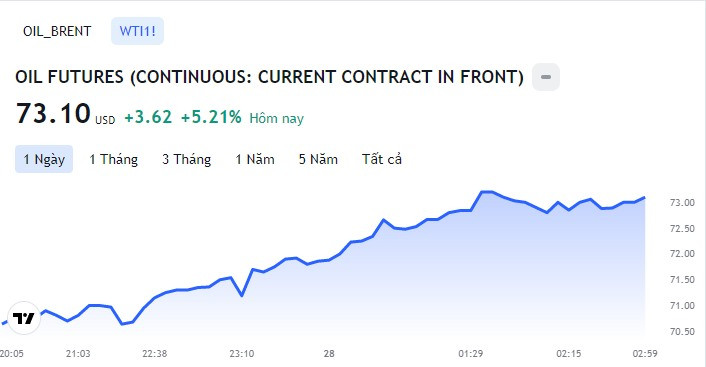Screen dimensions: 706x367
Task: View the Tất cả full history range
Action: (x=382, y=159)
